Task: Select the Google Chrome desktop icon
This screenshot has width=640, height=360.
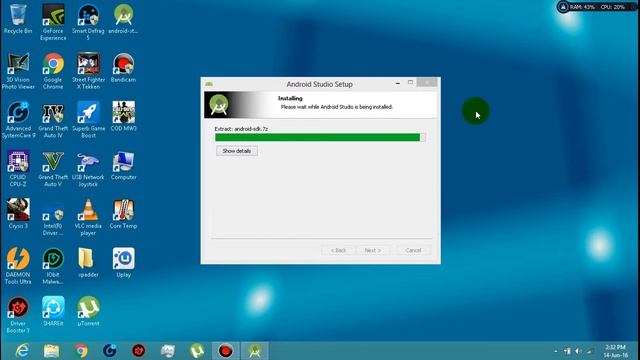Action: 53,71
